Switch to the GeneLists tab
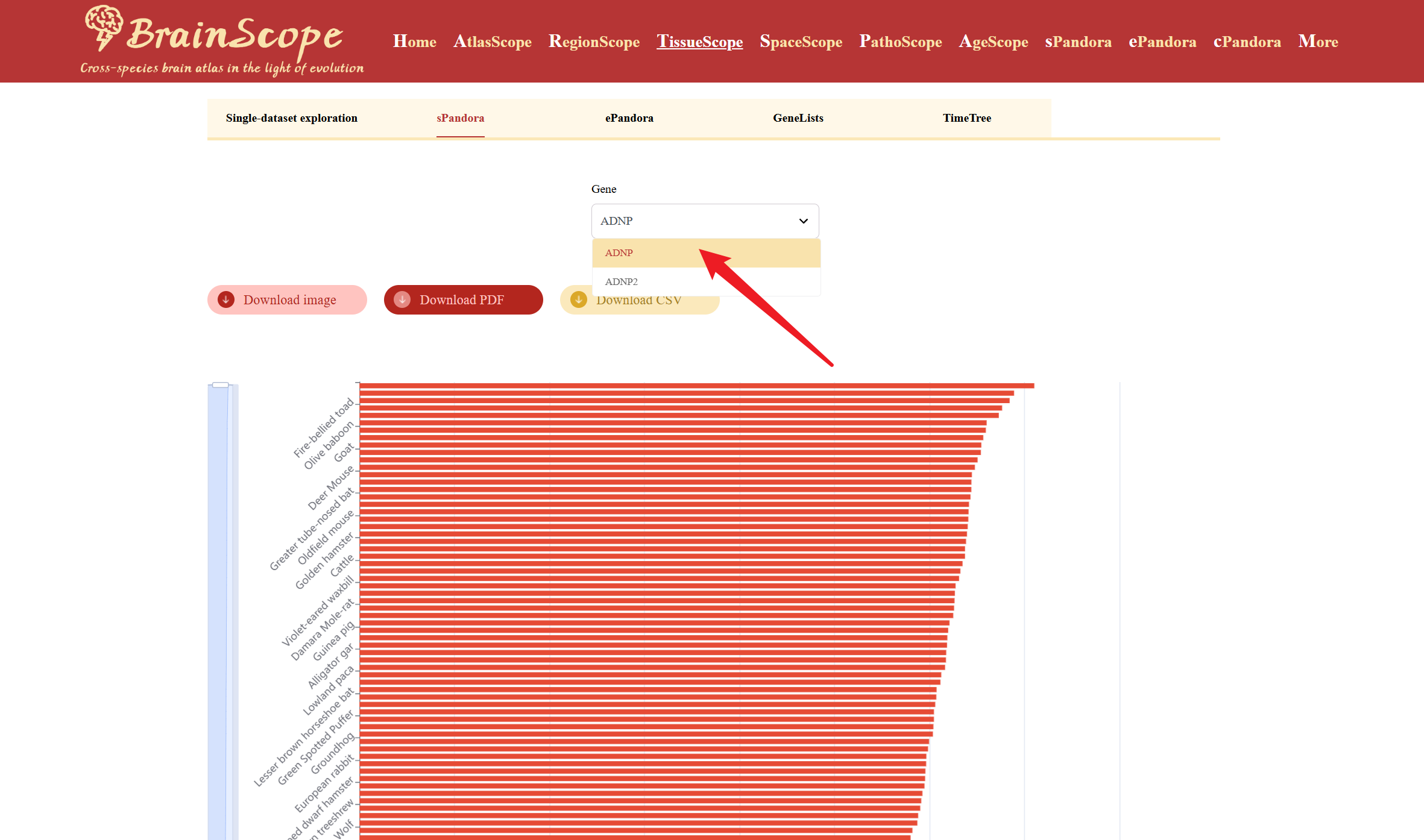 click(798, 118)
